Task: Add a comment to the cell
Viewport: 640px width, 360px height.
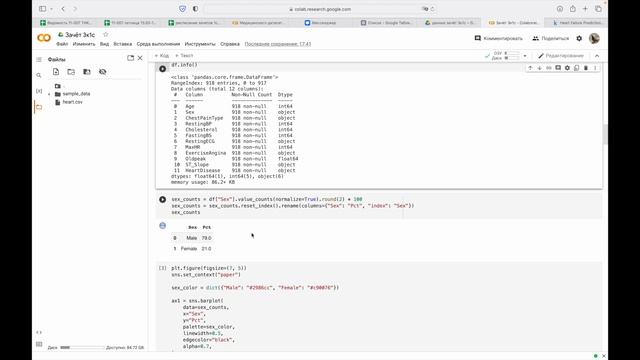Action: pos(558,68)
